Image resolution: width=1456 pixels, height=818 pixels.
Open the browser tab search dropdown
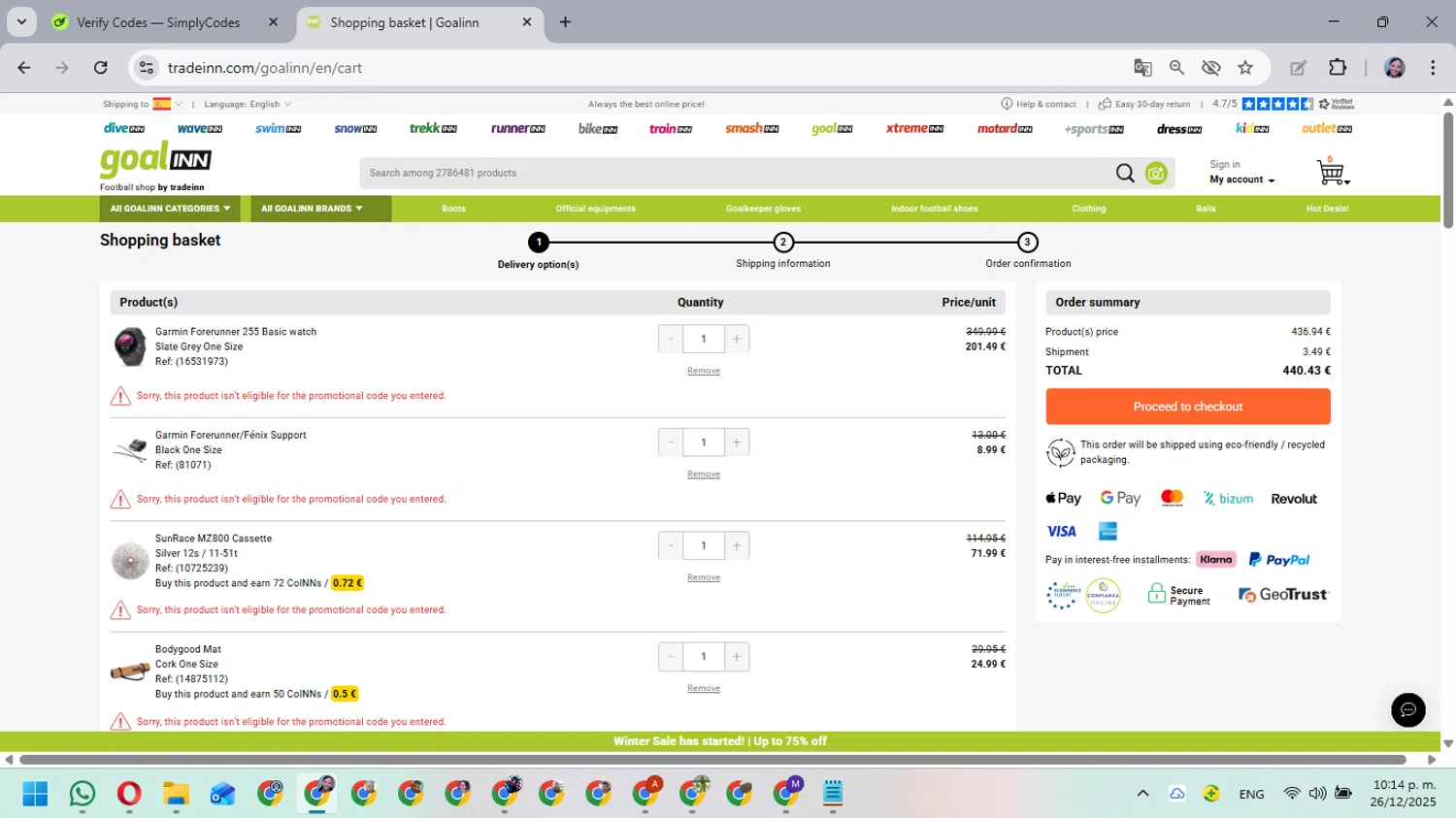point(21,21)
